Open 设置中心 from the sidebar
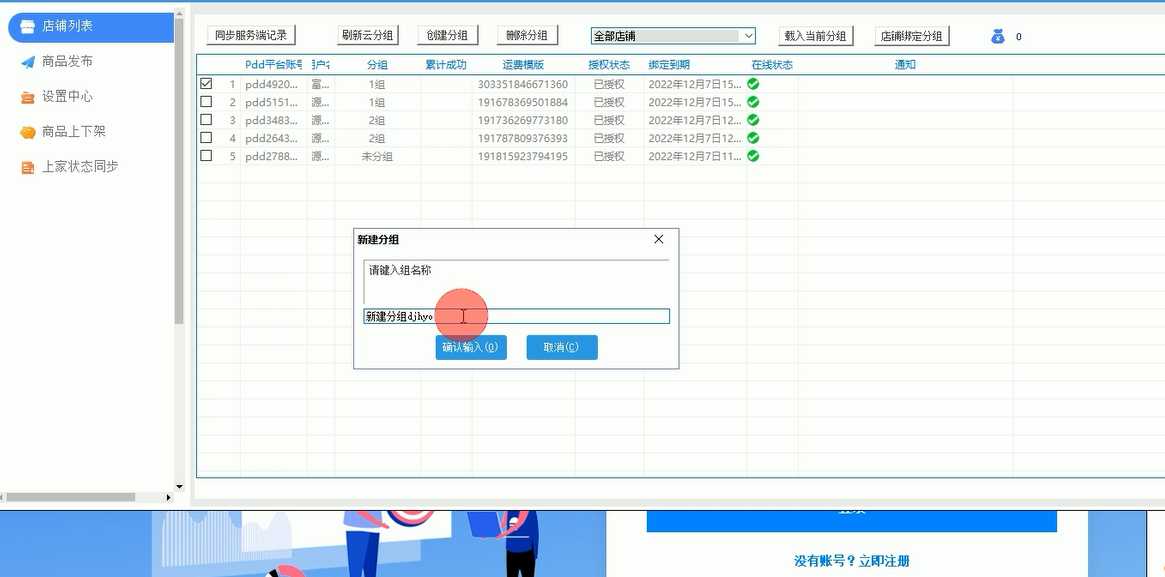This screenshot has height=577, width=1165. [x=67, y=97]
